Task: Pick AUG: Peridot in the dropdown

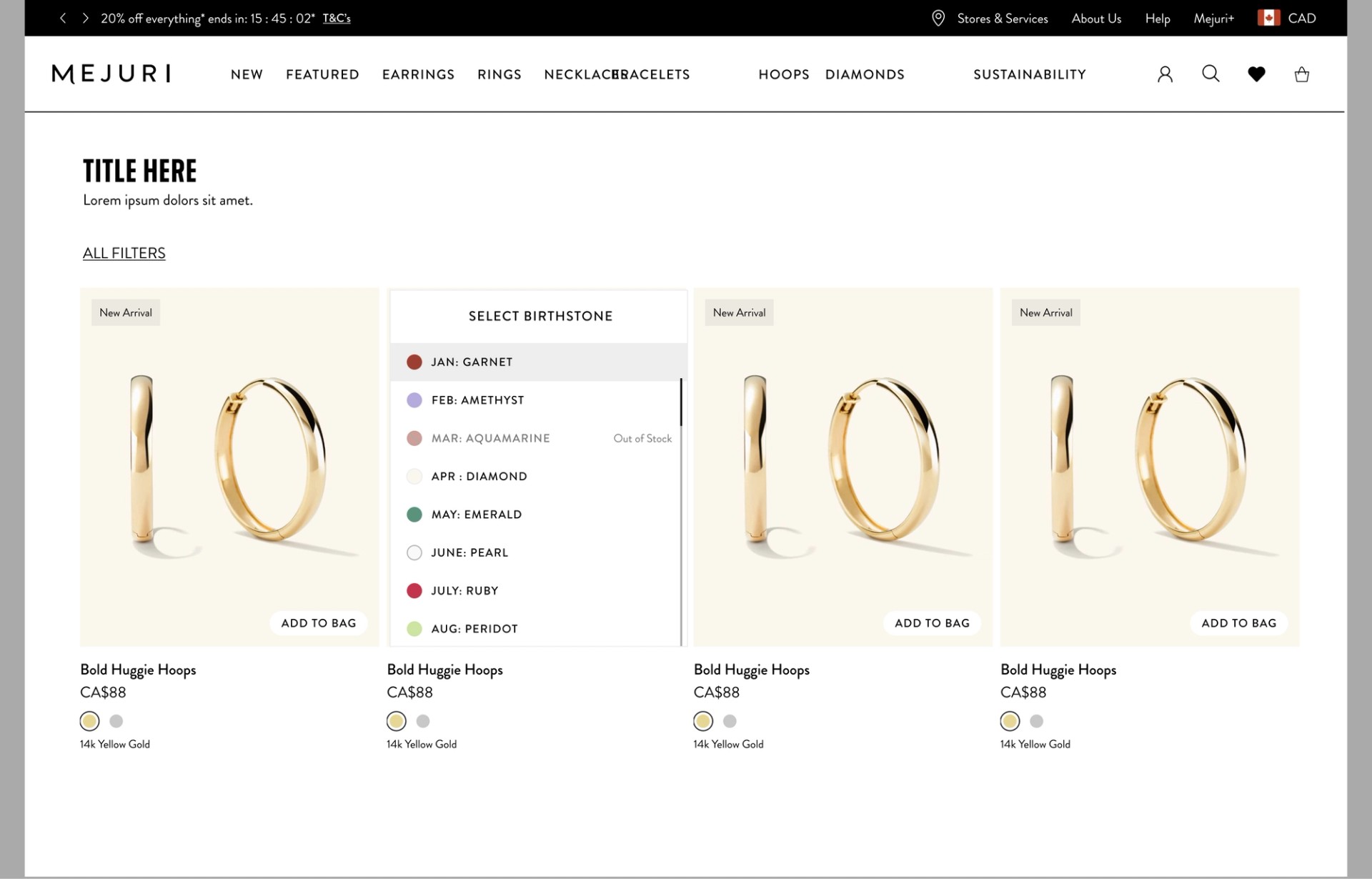Action: tap(474, 629)
